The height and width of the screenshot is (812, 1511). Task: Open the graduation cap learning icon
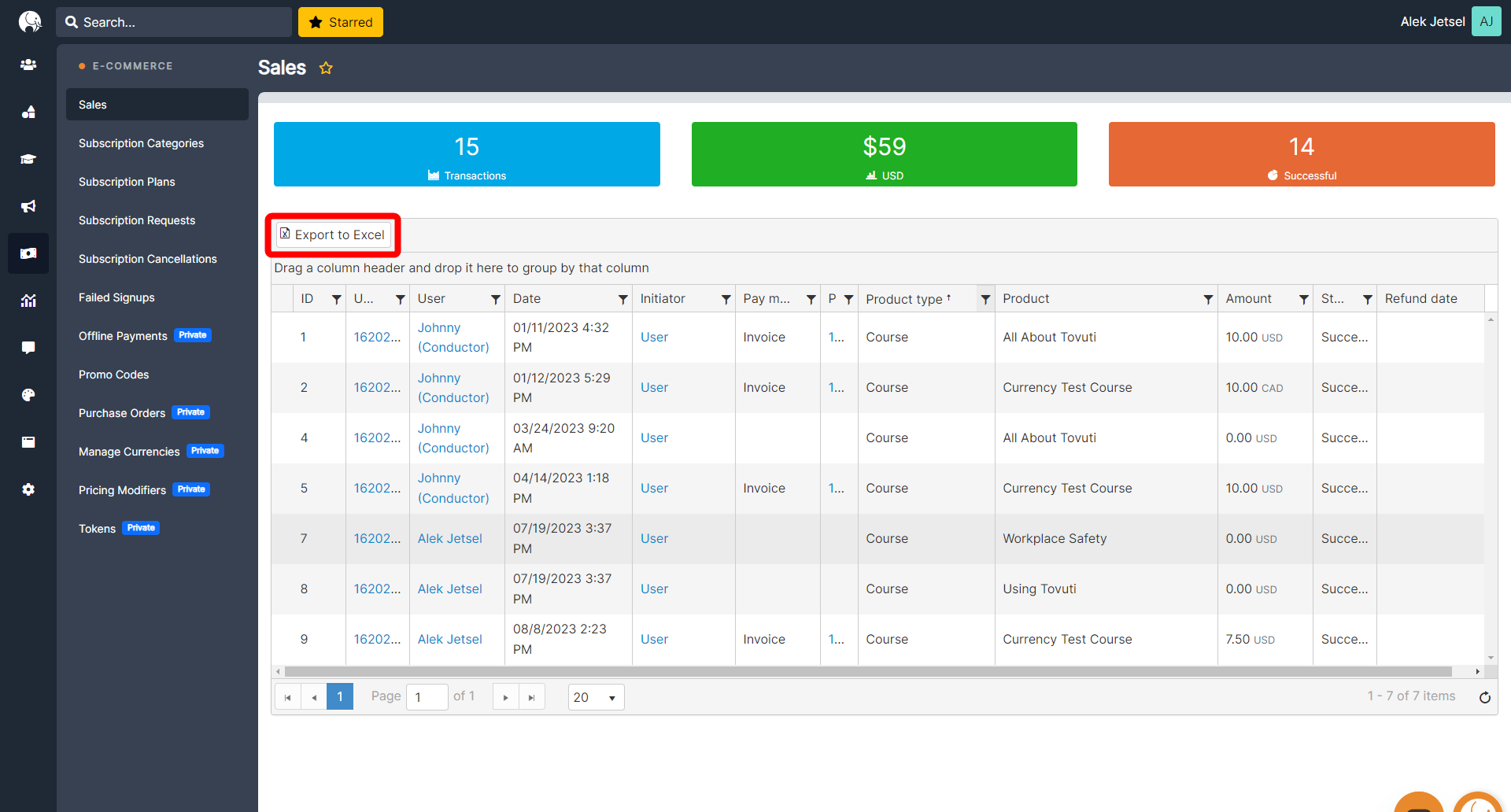click(x=28, y=159)
